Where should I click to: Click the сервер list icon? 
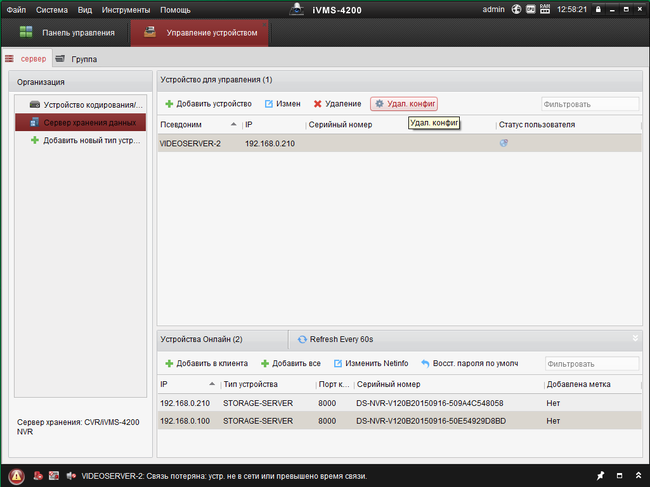10,59
